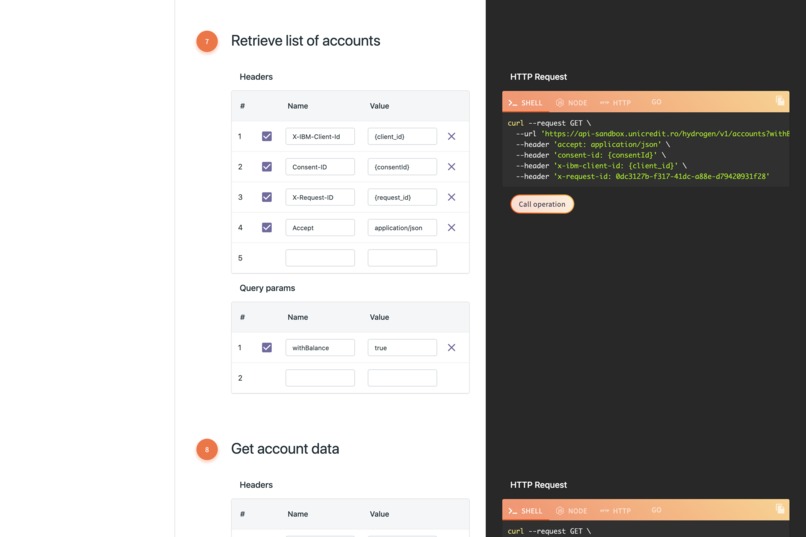Remove the X-IBM-Client-Id header row

click(x=451, y=136)
